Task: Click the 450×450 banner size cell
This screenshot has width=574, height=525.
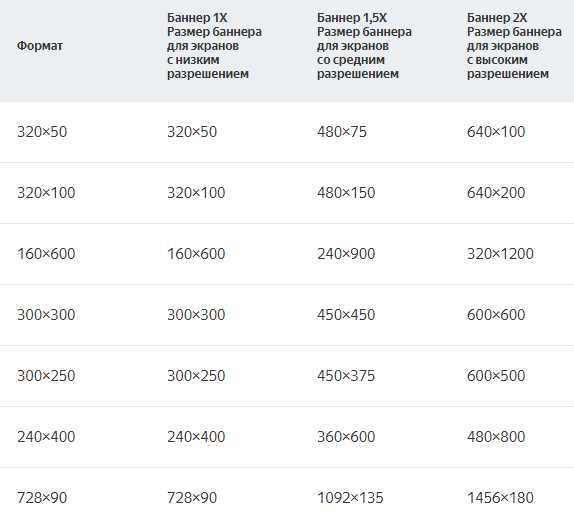Action: coord(346,315)
